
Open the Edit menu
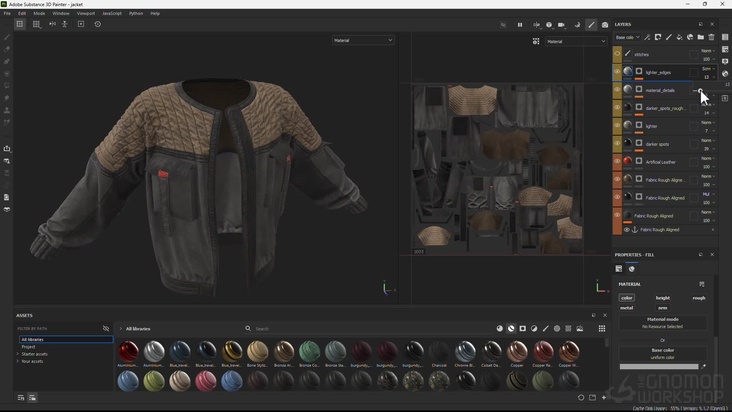pyautogui.click(x=22, y=14)
